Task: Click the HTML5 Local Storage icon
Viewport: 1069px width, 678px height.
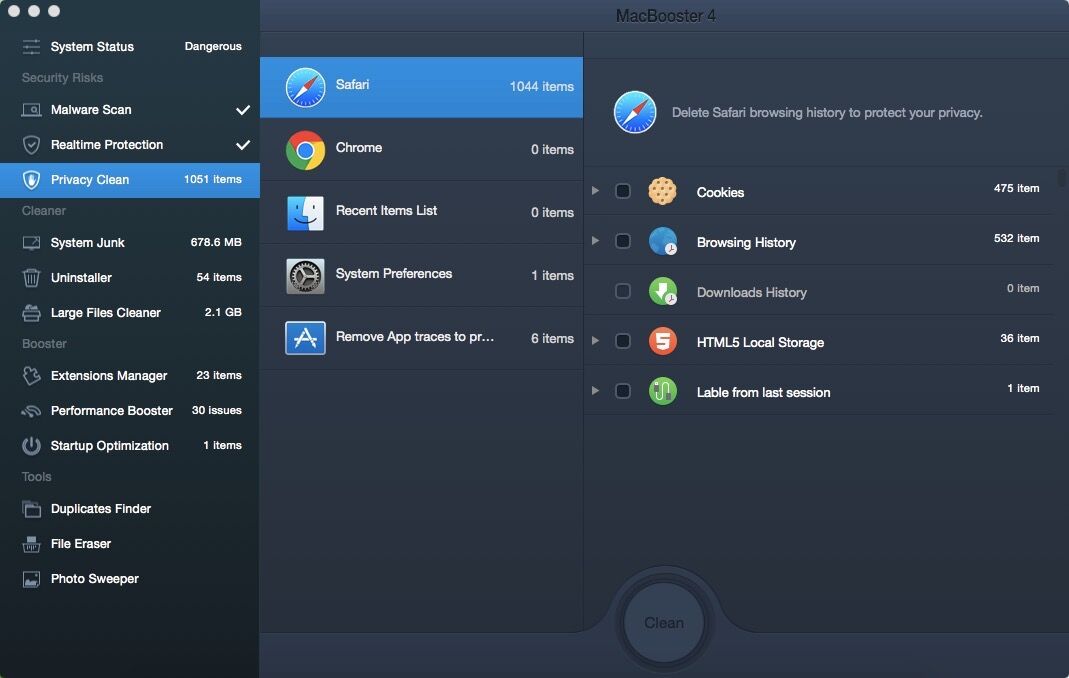Action: [662, 341]
